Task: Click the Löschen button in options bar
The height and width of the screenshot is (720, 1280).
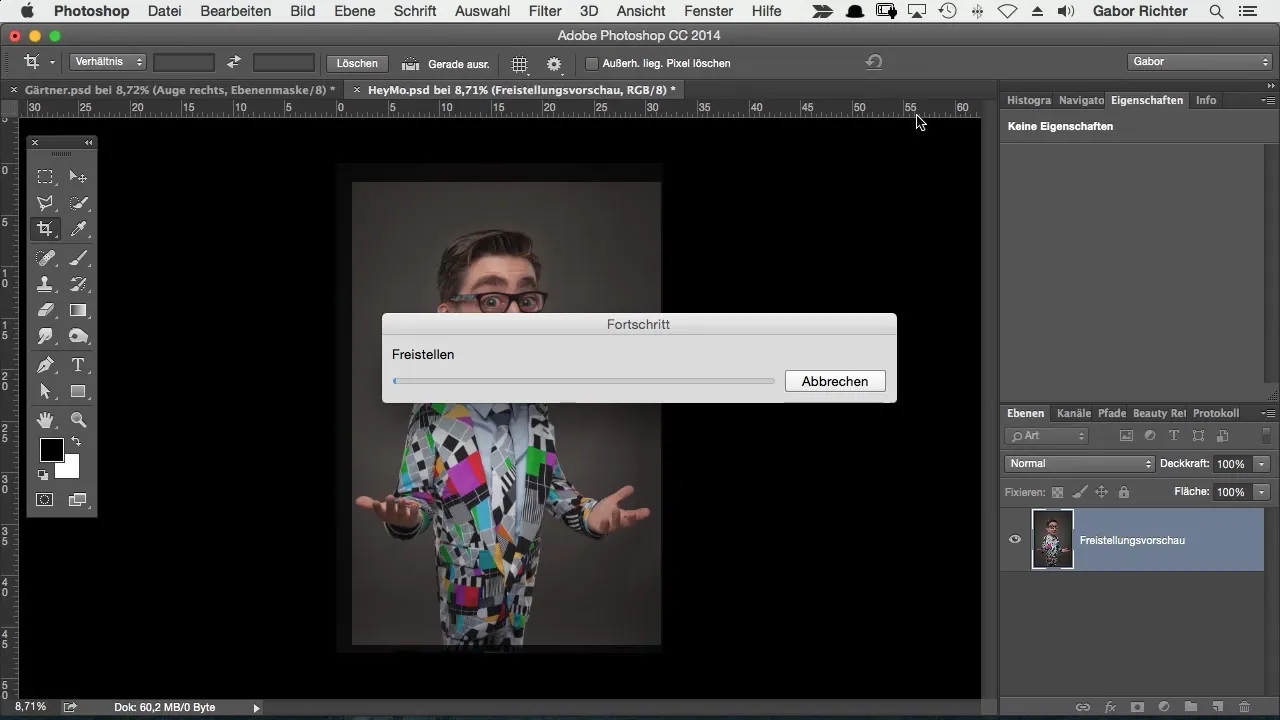Action: pyautogui.click(x=357, y=63)
